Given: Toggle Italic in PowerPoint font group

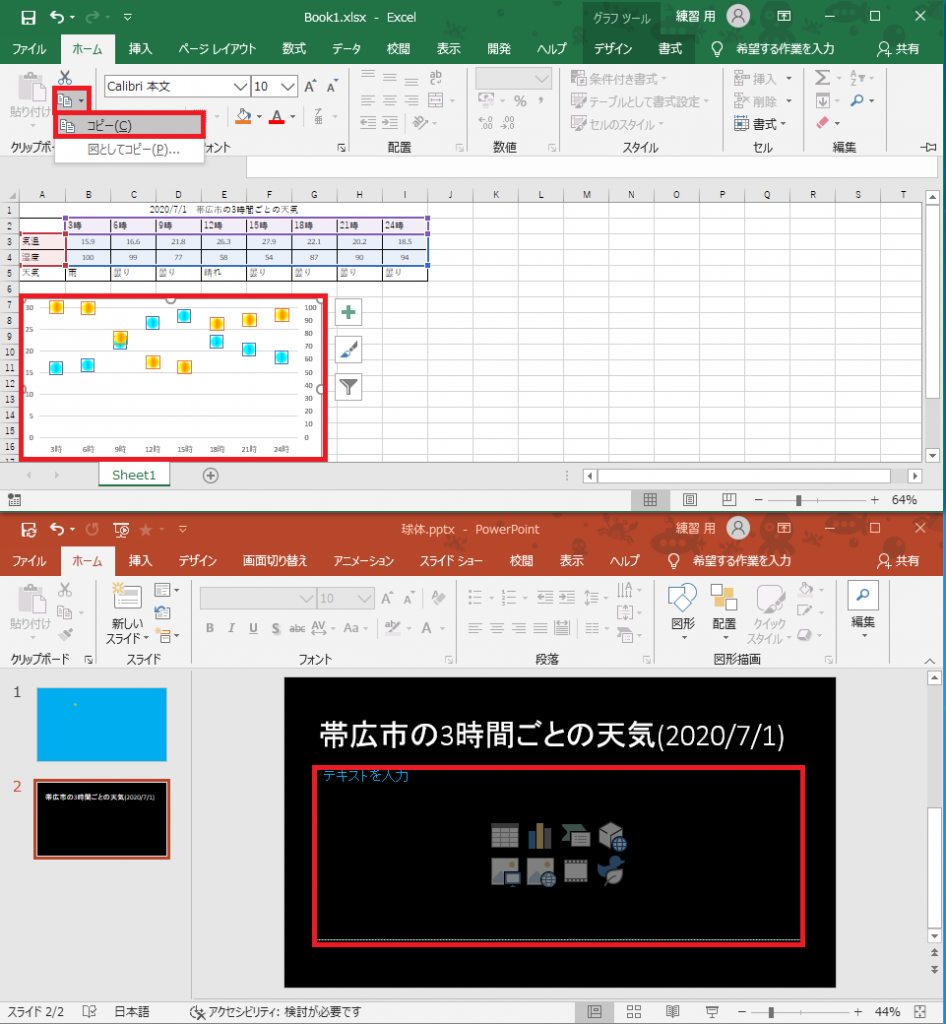Looking at the screenshot, I should point(231,628).
